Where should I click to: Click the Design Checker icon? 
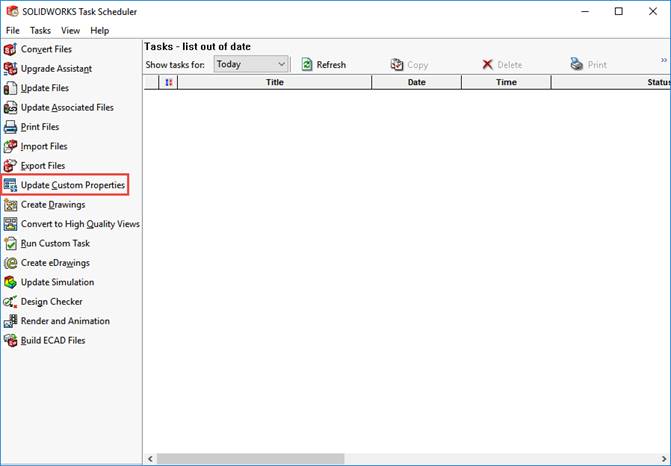(x=10, y=302)
